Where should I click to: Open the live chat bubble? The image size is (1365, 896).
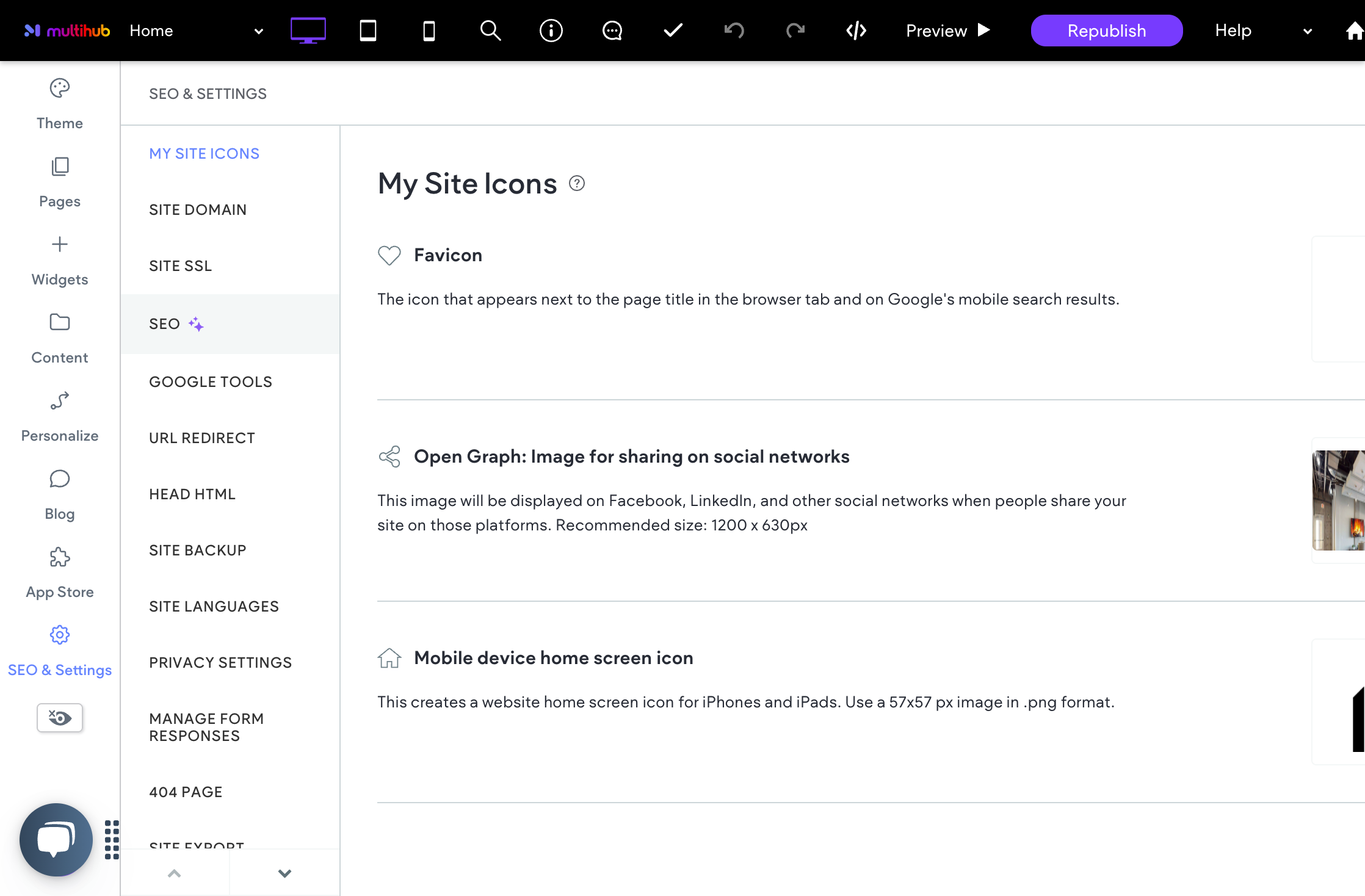[x=56, y=840]
